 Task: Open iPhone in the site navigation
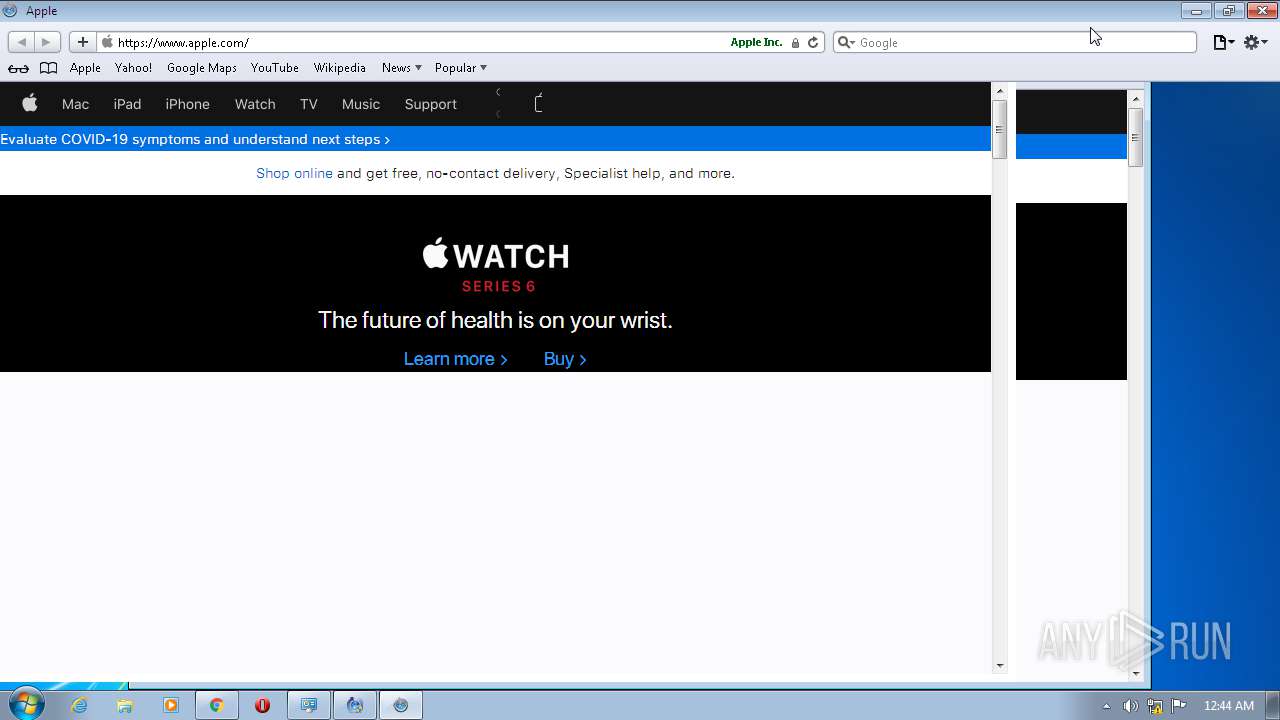point(187,104)
